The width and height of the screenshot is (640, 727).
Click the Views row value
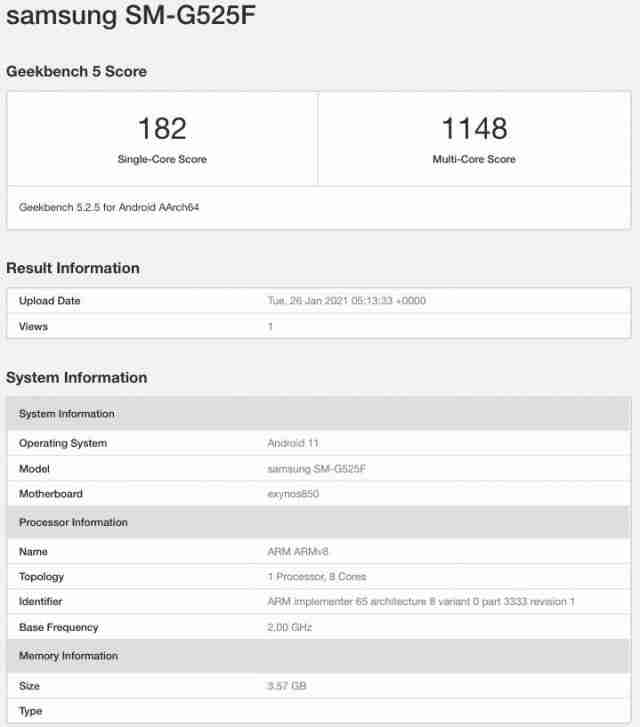click(270, 326)
